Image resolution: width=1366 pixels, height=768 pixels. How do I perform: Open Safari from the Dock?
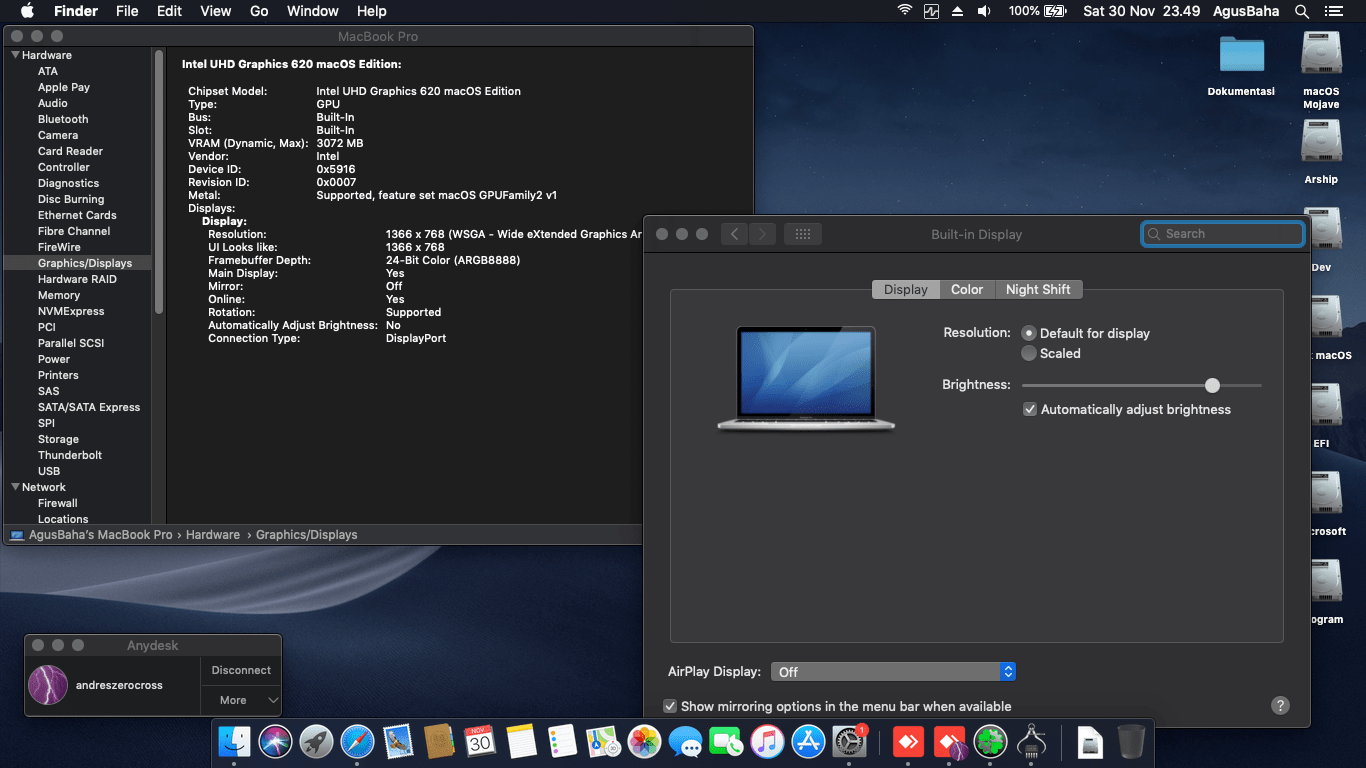[x=358, y=742]
